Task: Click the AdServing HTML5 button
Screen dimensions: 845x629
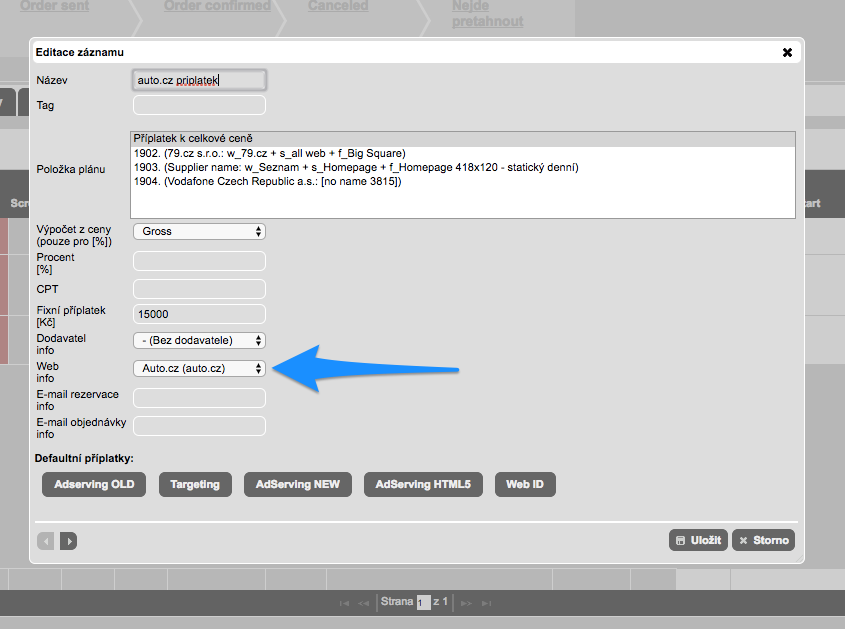Action: click(423, 485)
